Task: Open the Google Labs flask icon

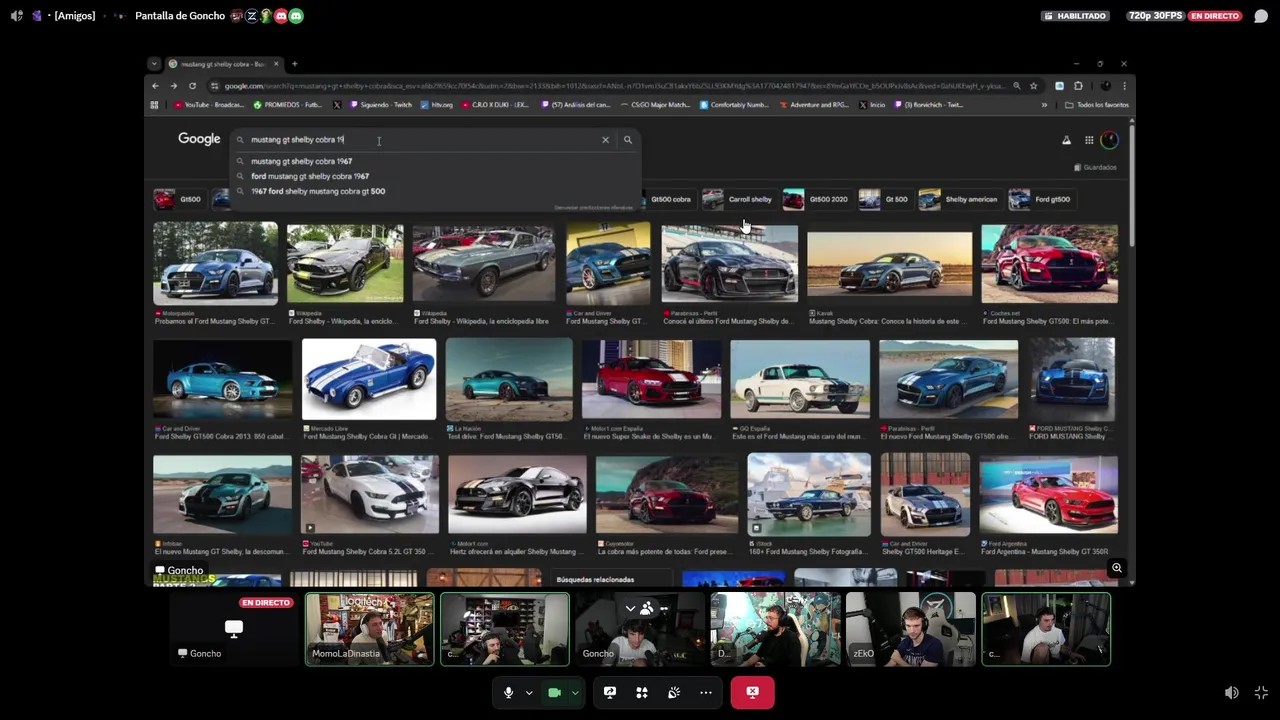Action: [1066, 140]
